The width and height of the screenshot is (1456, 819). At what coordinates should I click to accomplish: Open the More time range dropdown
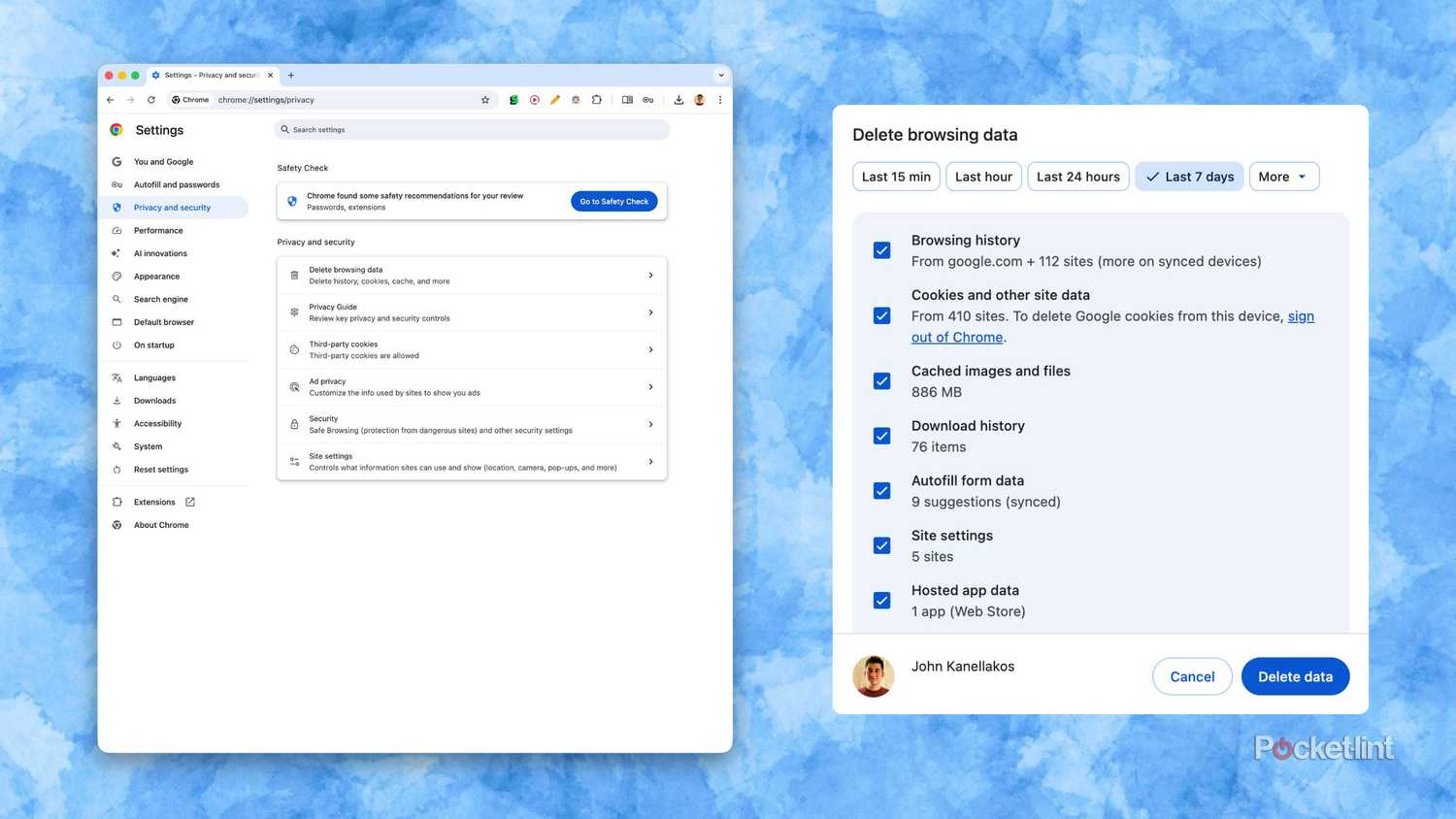pos(1283,176)
